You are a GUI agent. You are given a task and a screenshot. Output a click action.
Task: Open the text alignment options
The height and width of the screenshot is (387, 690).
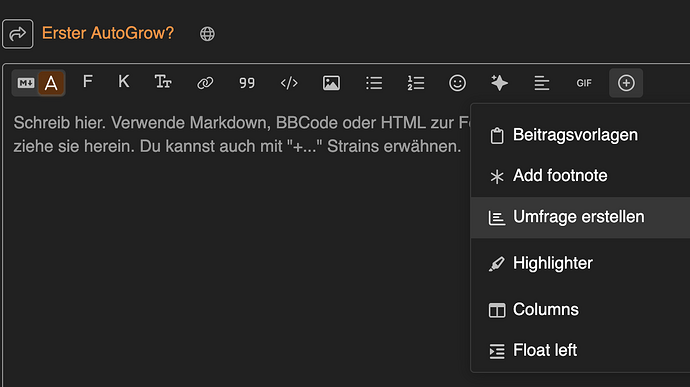[x=542, y=83]
